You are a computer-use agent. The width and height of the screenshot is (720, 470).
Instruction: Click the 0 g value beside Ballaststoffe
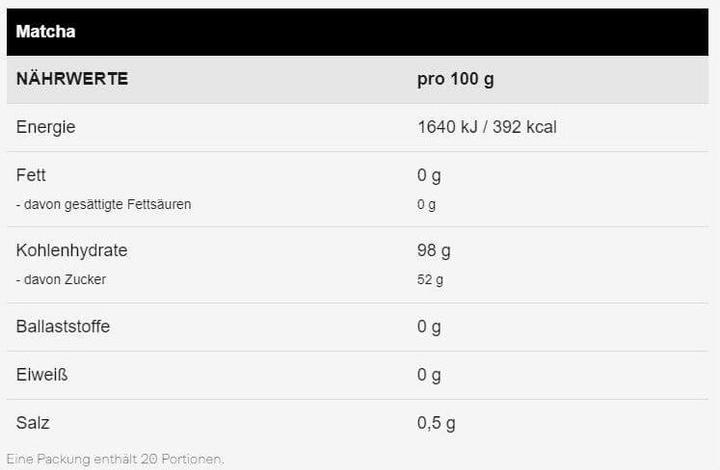tap(429, 326)
